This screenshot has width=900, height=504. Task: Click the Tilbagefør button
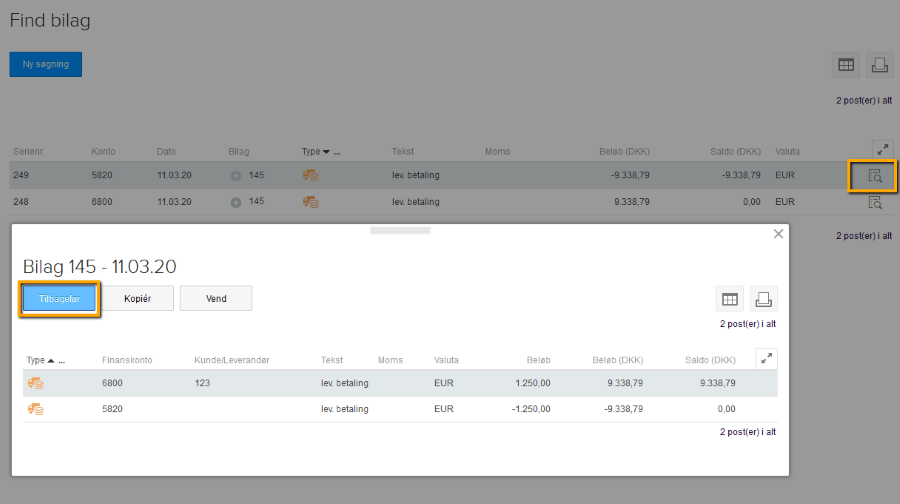pyautogui.click(x=60, y=298)
